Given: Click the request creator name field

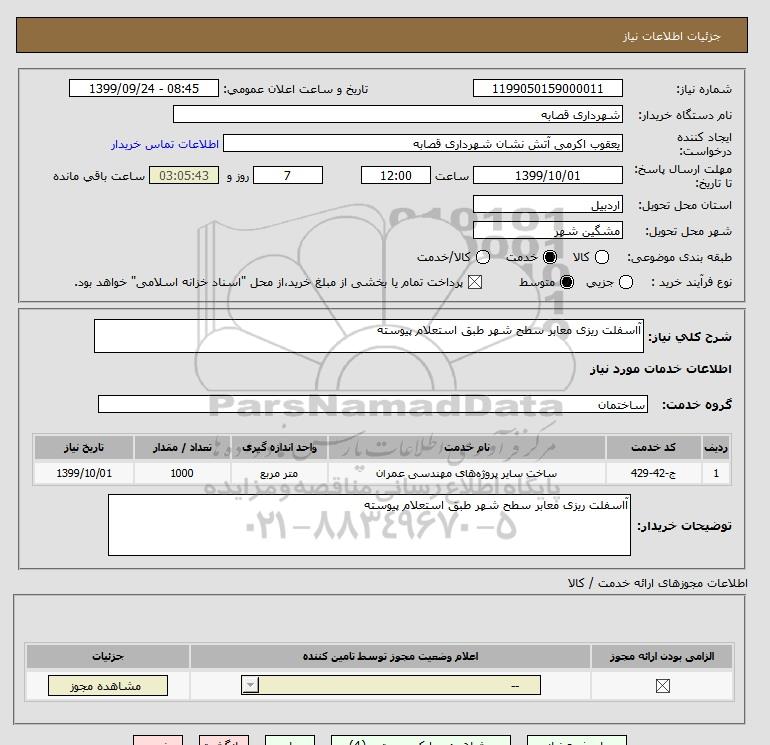Looking at the screenshot, I should point(423,144).
